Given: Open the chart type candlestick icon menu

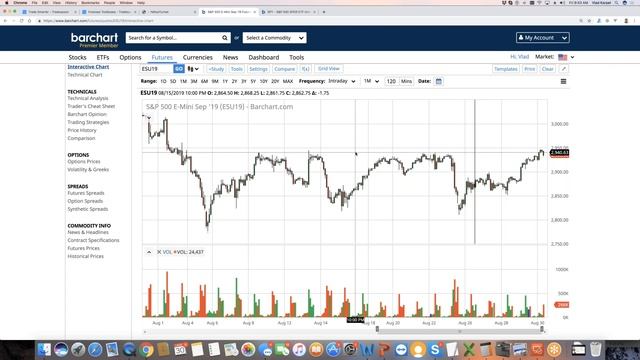Looking at the screenshot, I should [x=193, y=69].
